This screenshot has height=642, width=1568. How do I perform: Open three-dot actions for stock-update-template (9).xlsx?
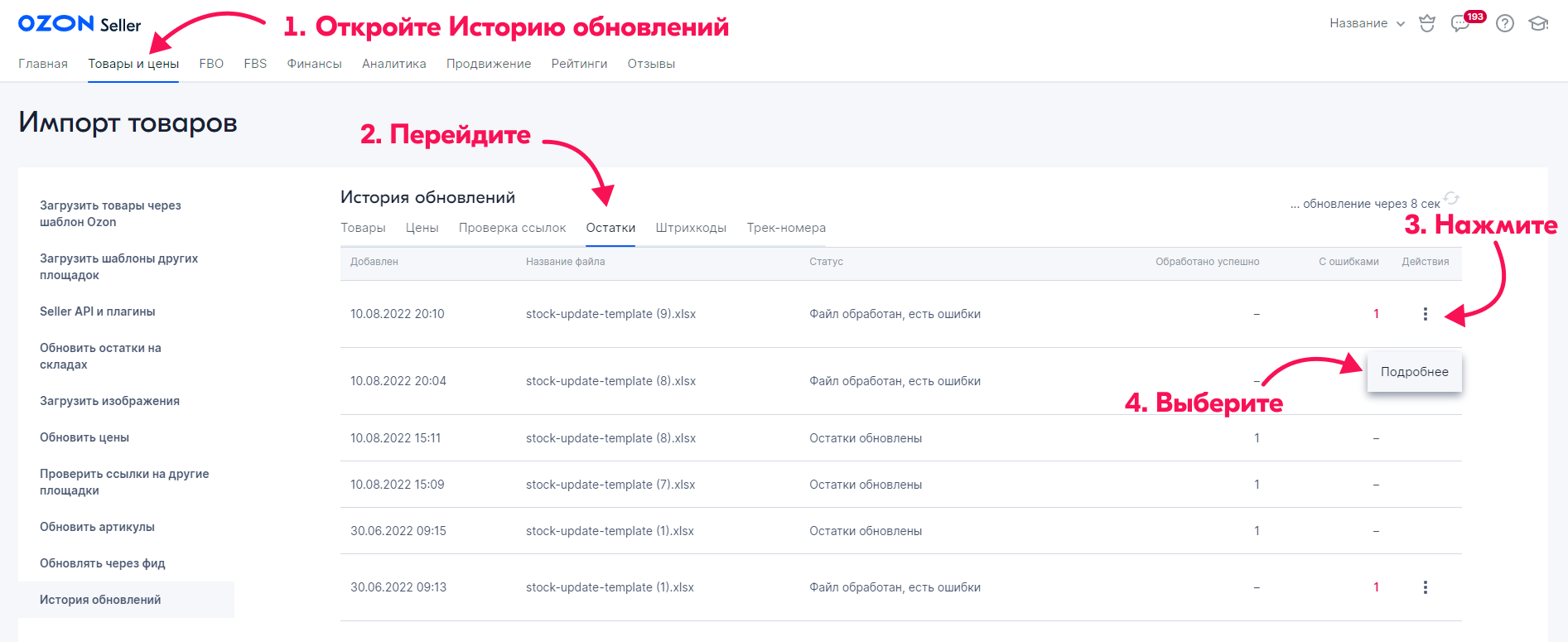point(1425,314)
